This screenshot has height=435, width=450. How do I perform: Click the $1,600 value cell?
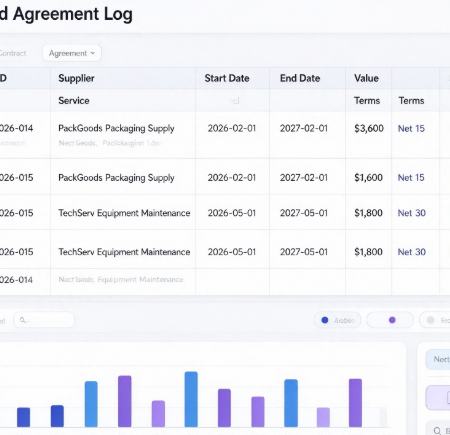[368, 178]
